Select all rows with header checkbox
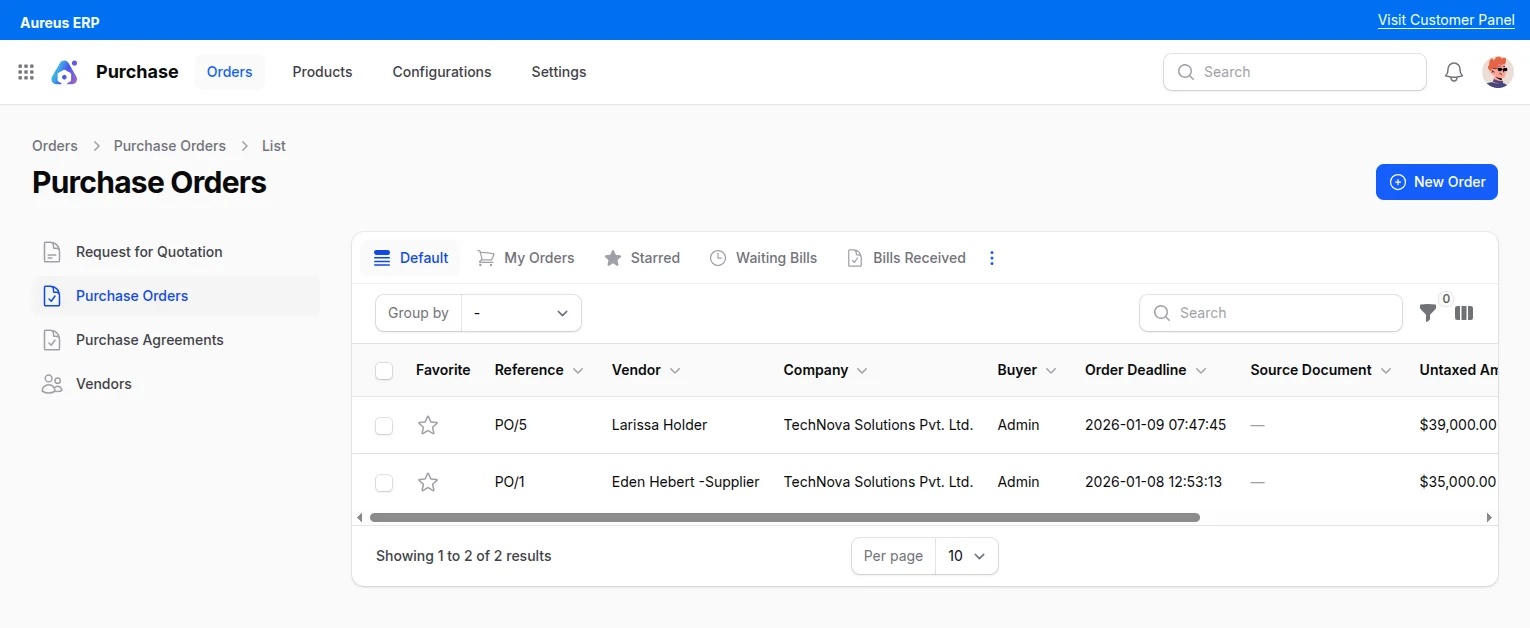Image resolution: width=1530 pixels, height=628 pixels. (x=384, y=371)
